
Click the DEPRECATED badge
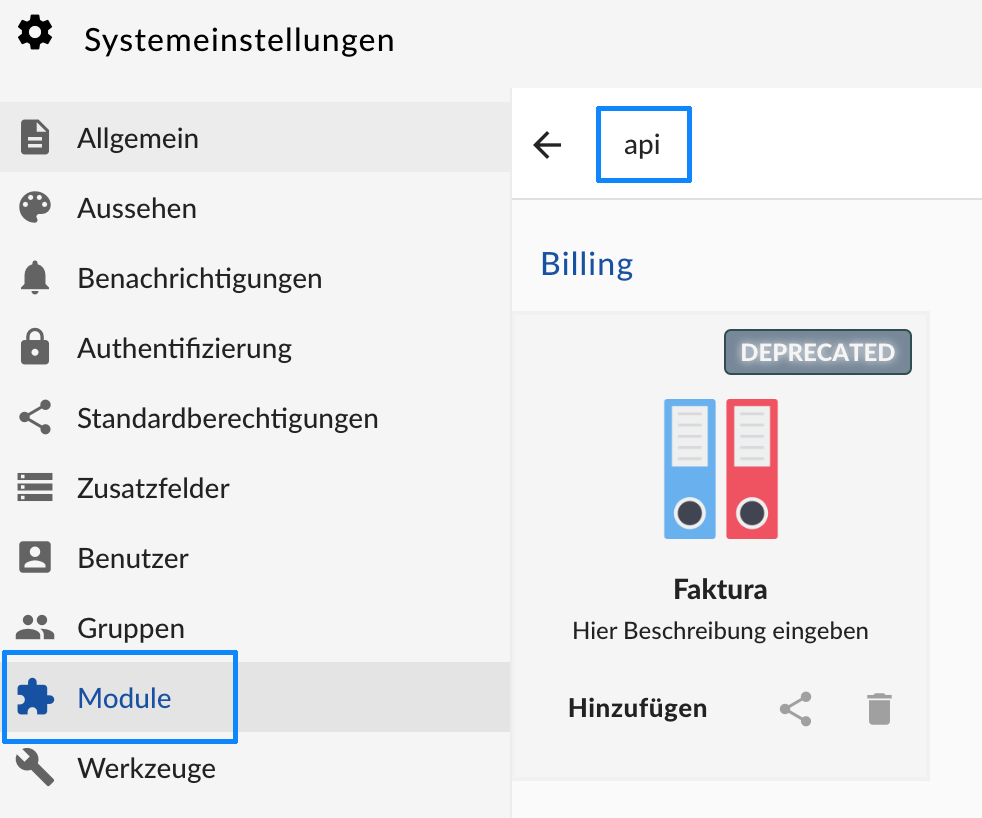pyautogui.click(x=817, y=352)
